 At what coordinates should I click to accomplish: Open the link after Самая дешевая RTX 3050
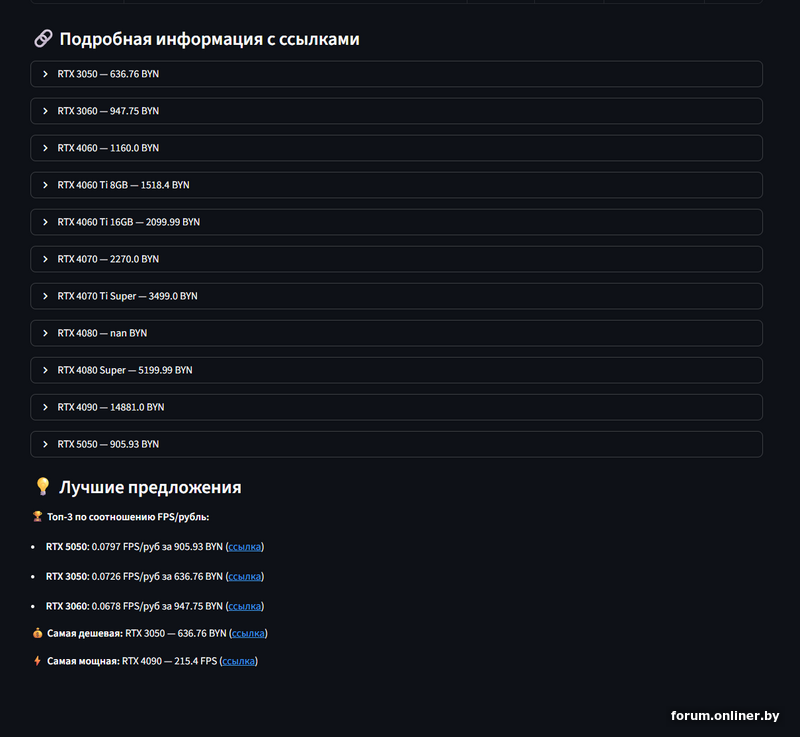point(248,633)
